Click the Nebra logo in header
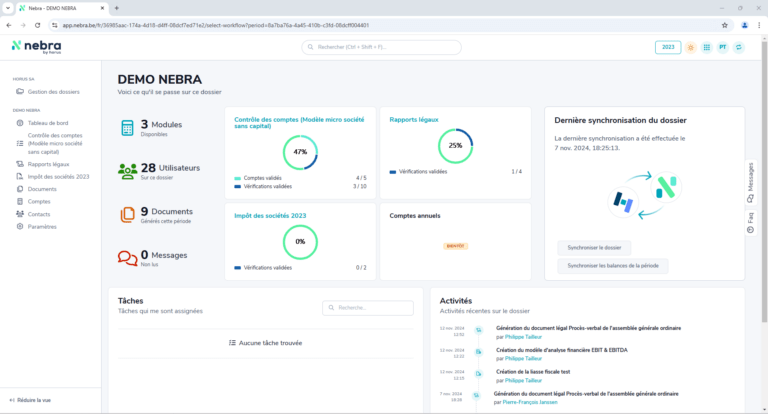This screenshot has height=414, width=768. [37, 47]
